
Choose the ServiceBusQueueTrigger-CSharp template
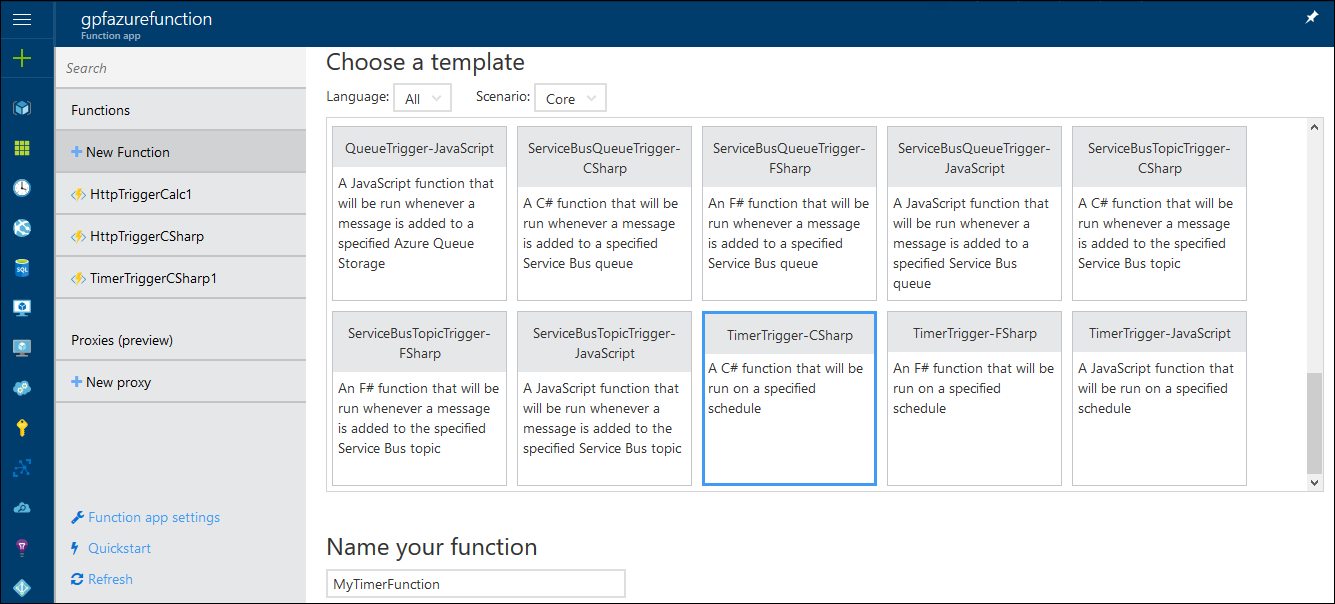(x=605, y=213)
